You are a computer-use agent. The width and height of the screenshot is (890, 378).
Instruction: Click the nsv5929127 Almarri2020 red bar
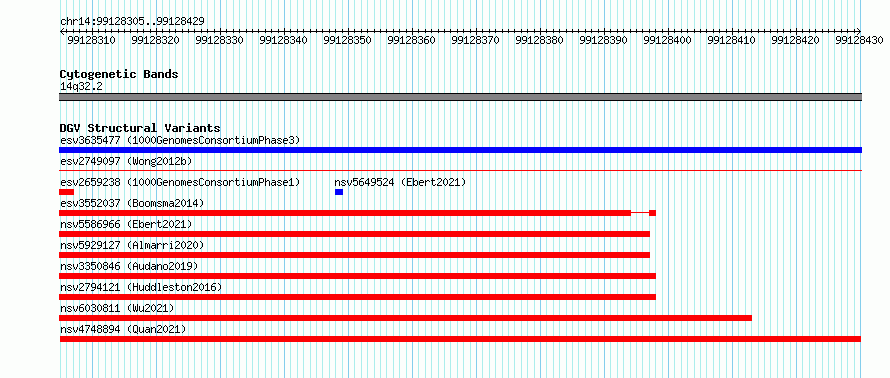tap(354, 255)
